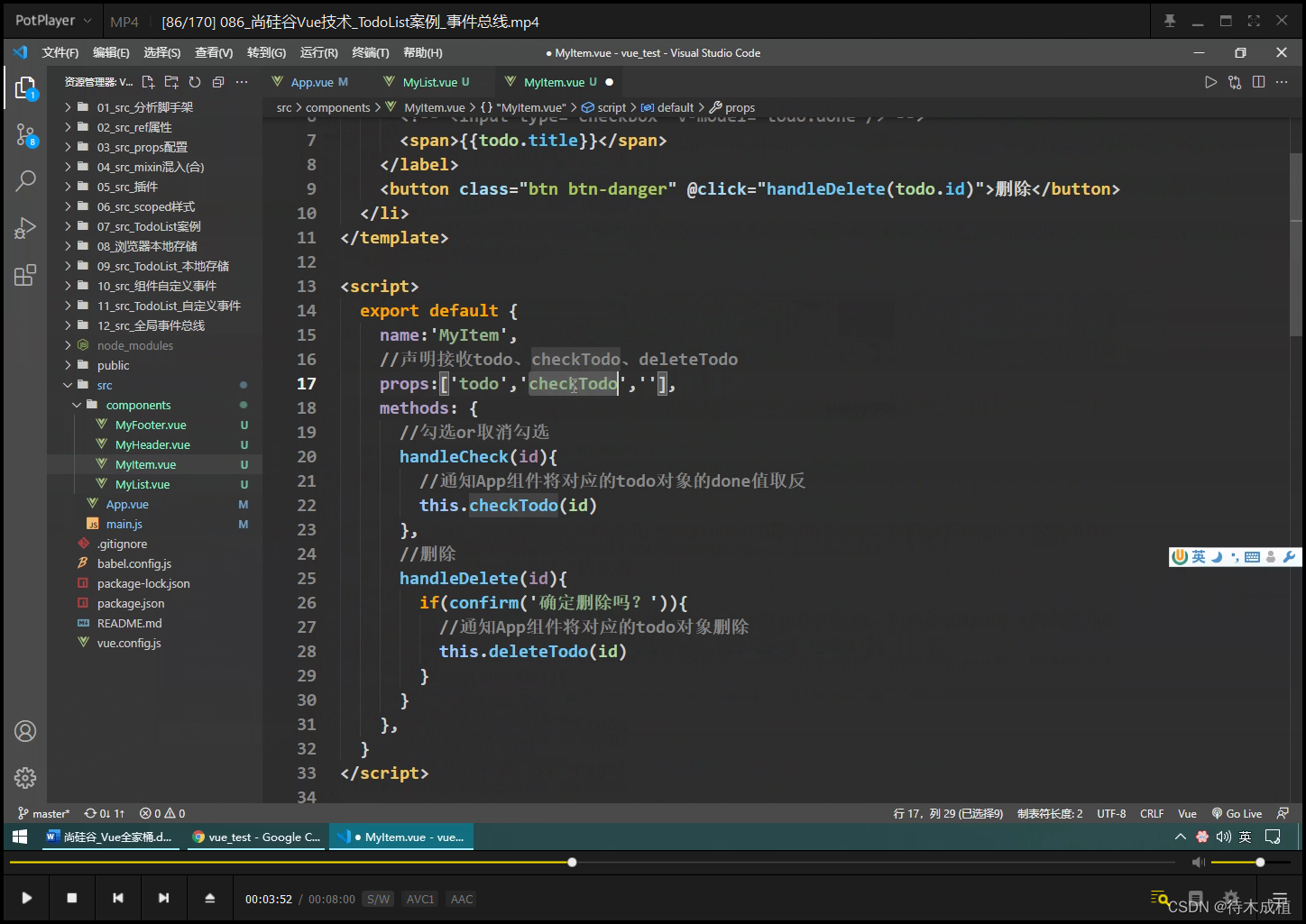Open Run and Debug view icon

point(25,228)
